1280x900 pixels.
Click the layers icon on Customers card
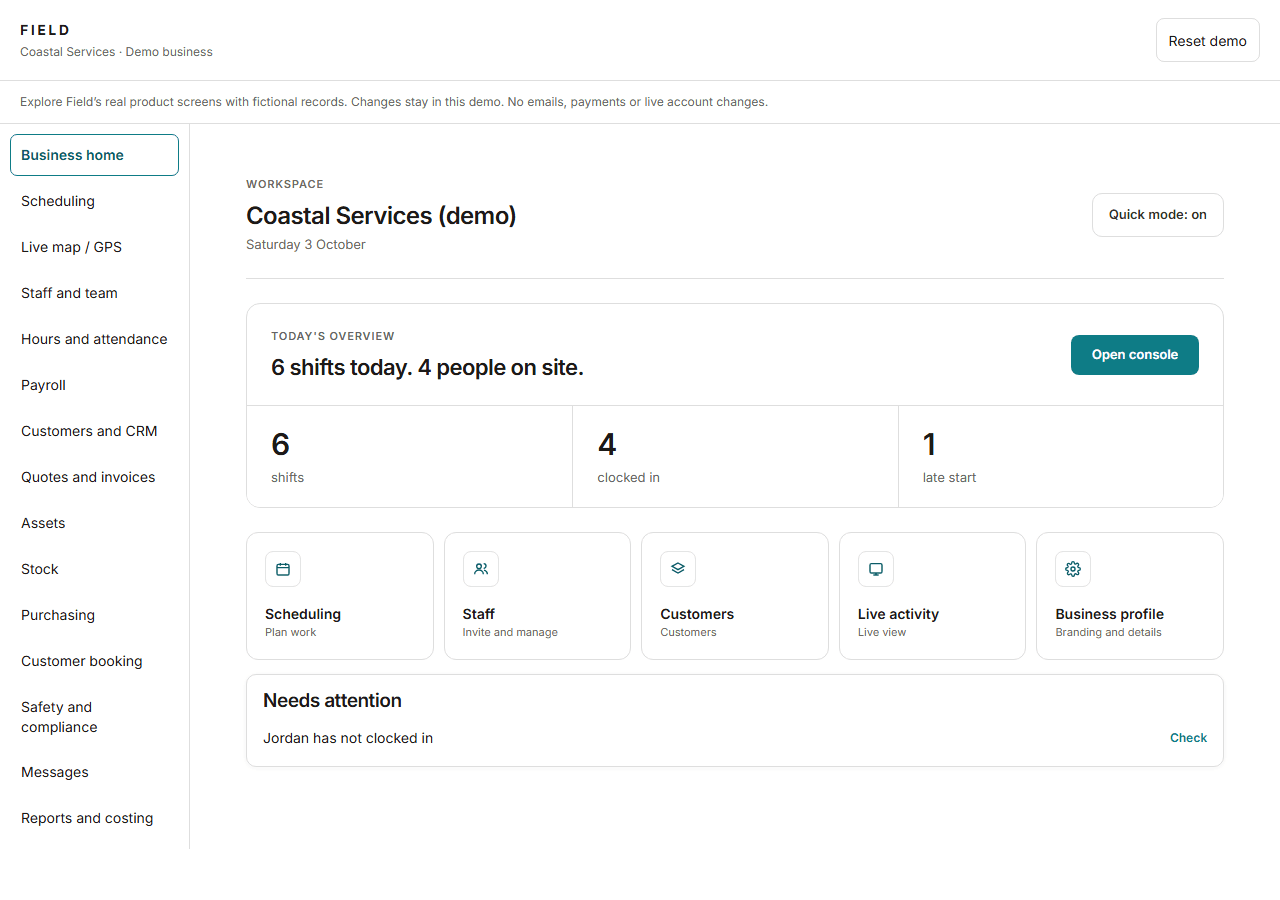678,569
